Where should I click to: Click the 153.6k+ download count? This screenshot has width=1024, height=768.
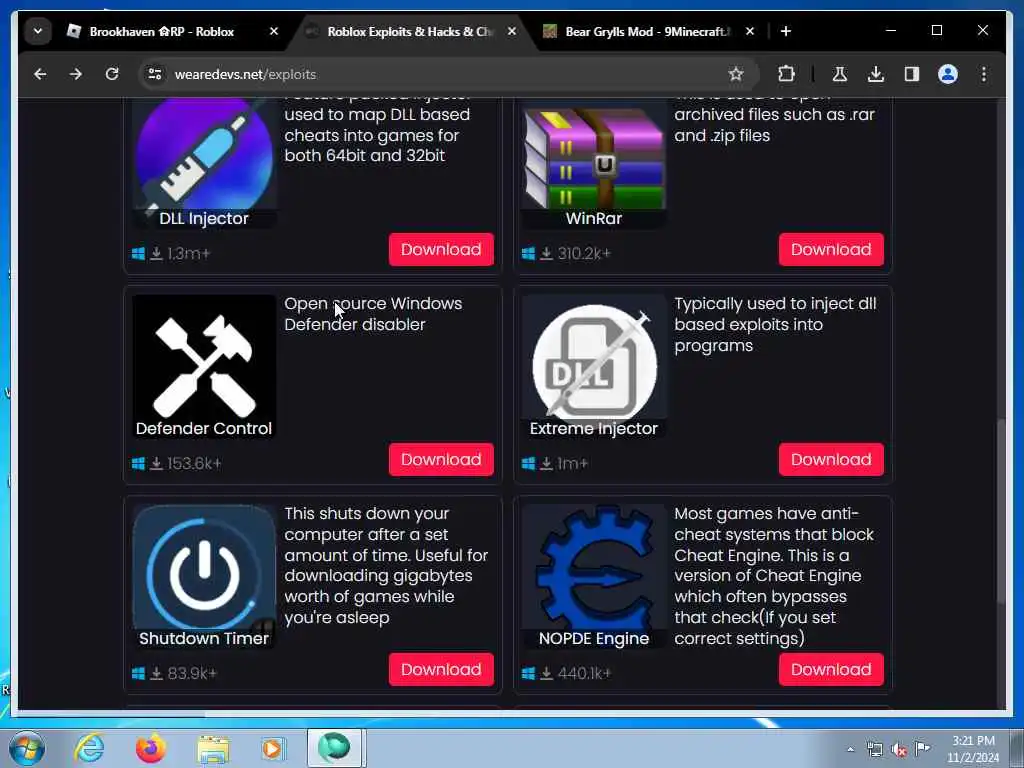click(x=194, y=464)
